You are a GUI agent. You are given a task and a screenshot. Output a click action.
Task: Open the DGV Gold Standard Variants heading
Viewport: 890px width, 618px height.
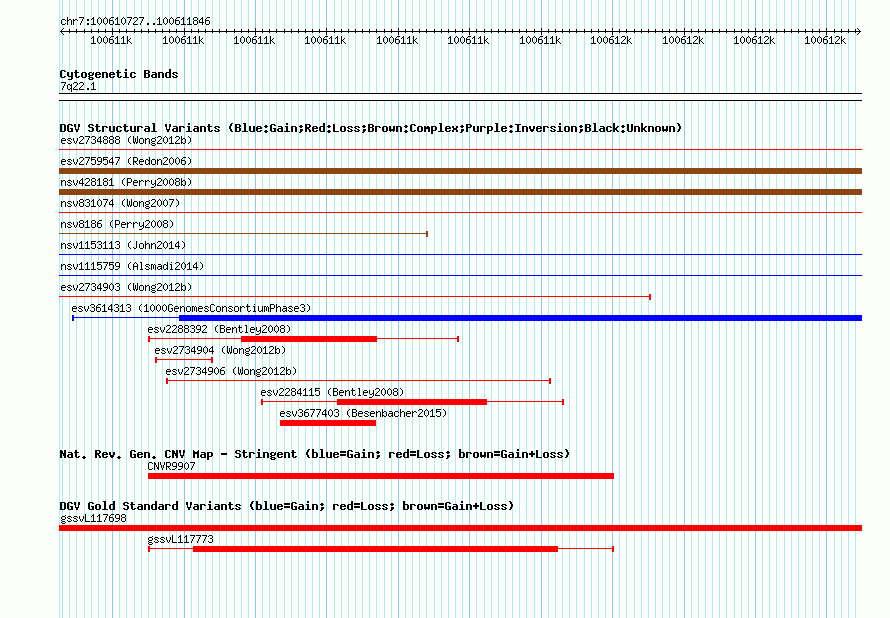(x=287, y=506)
